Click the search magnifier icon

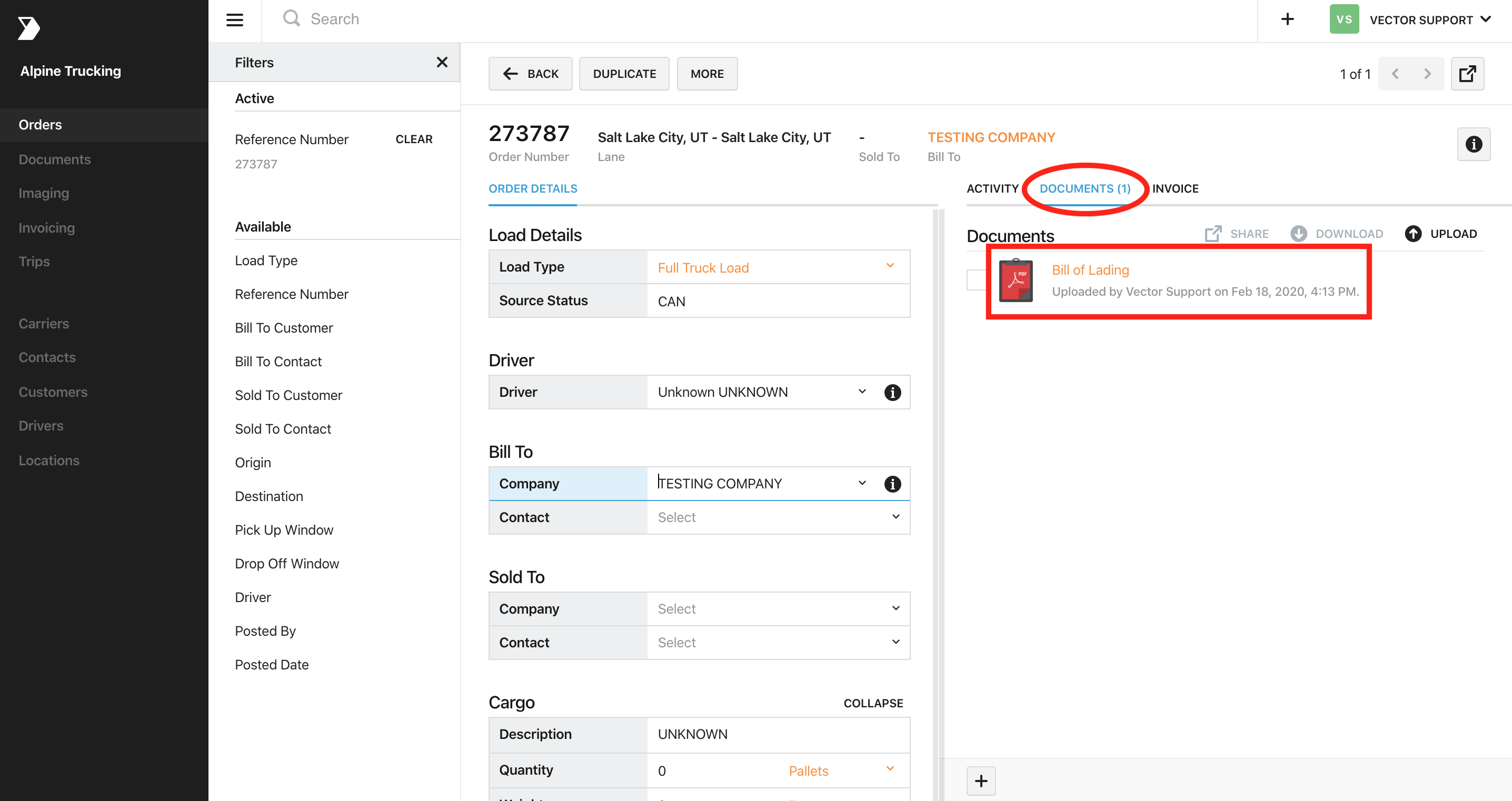point(291,19)
